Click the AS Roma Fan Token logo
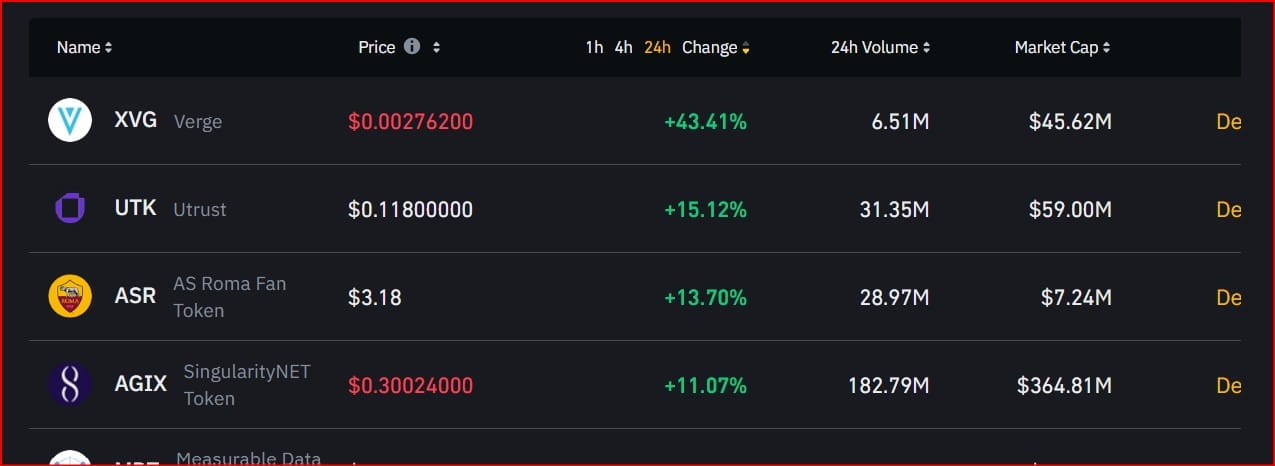The image size is (1275, 466). pyautogui.click(x=70, y=297)
